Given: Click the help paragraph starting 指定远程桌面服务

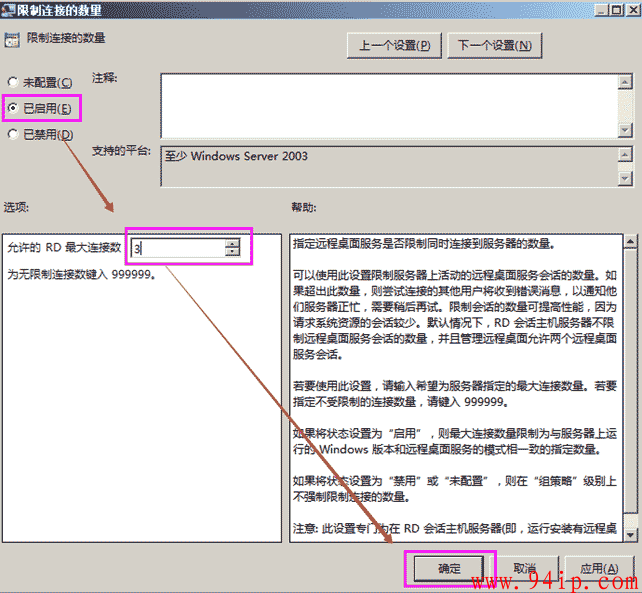Looking at the screenshot, I should 424,244.
